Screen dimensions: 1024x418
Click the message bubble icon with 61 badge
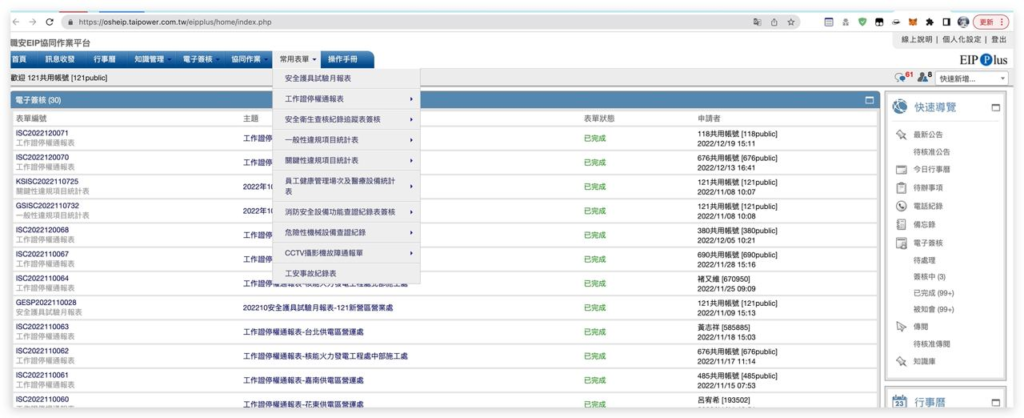pyautogui.click(x=901, y=78)
